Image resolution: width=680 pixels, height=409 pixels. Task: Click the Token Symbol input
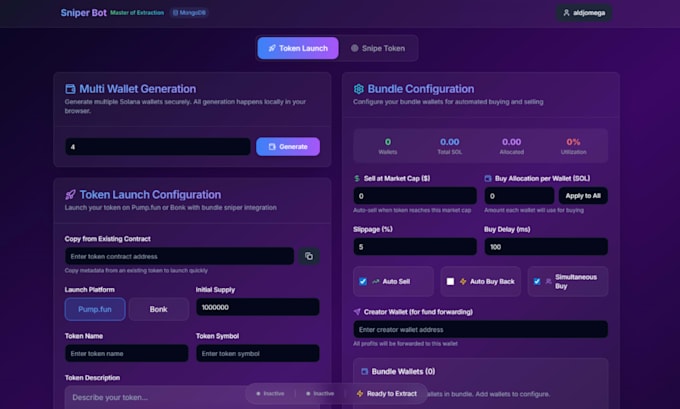click(x=258, y=353)
